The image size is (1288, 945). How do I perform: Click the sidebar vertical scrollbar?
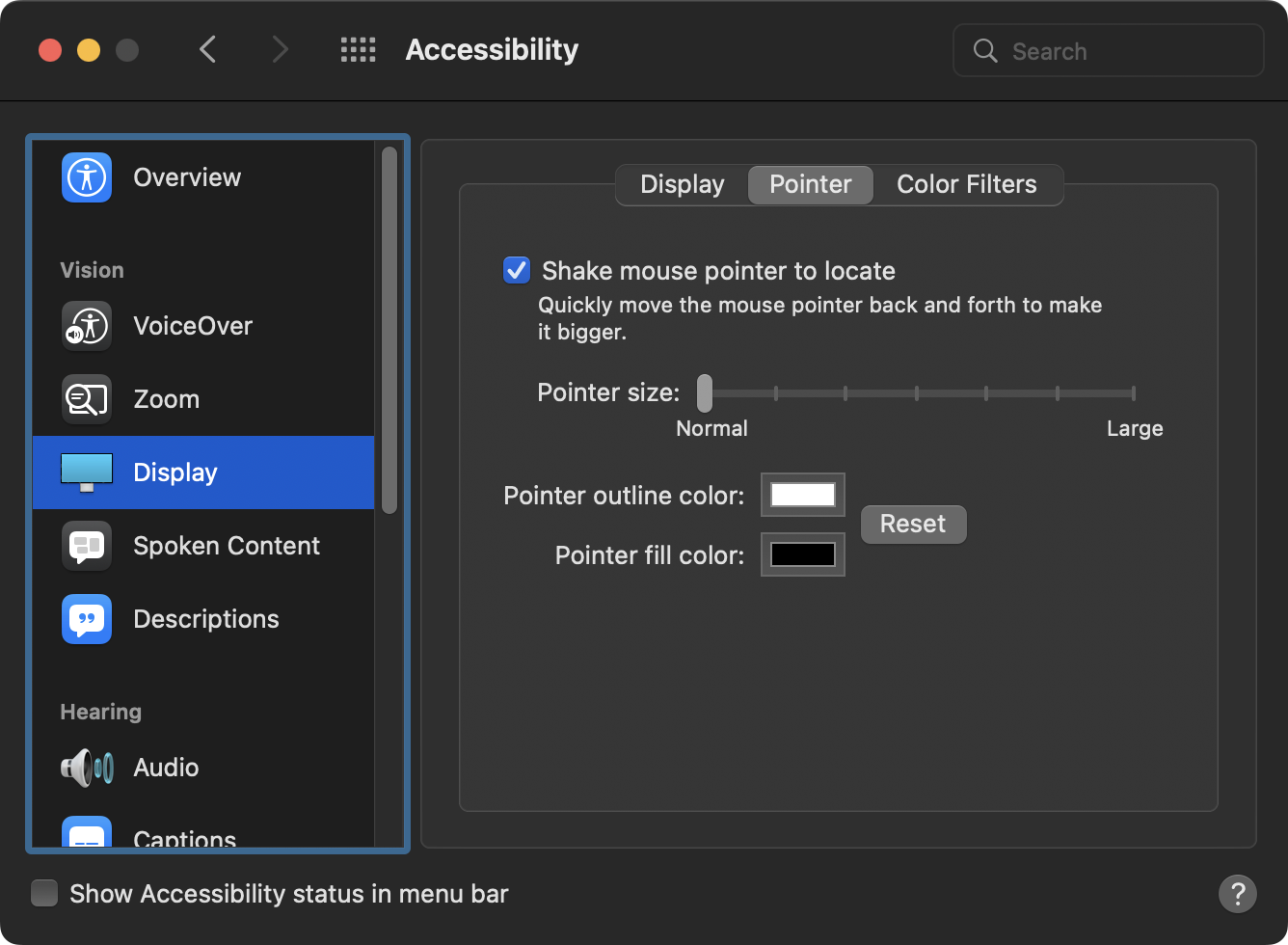(389, 328)
